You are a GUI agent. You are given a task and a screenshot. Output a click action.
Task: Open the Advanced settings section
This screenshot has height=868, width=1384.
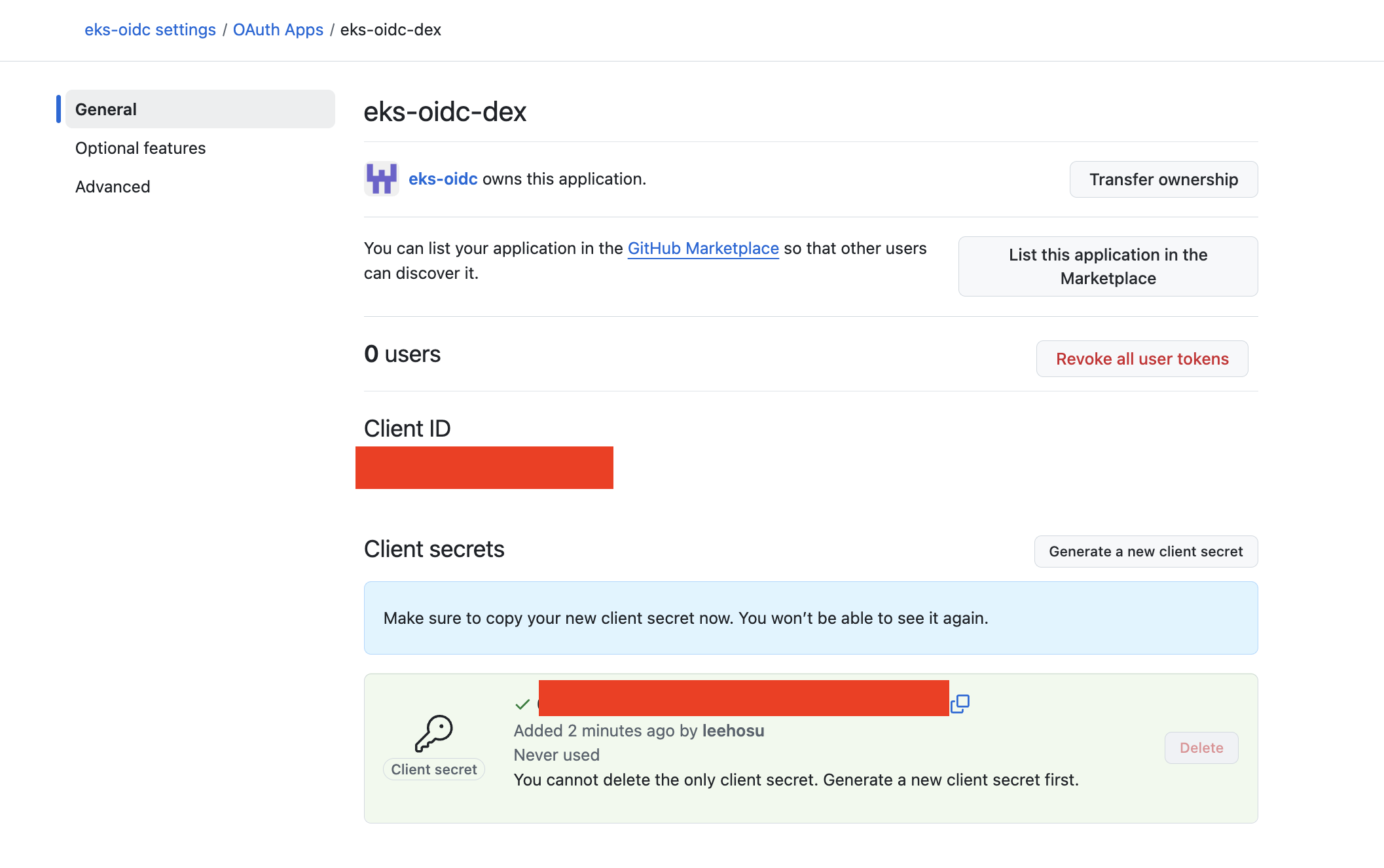click(x=113, y=187)
